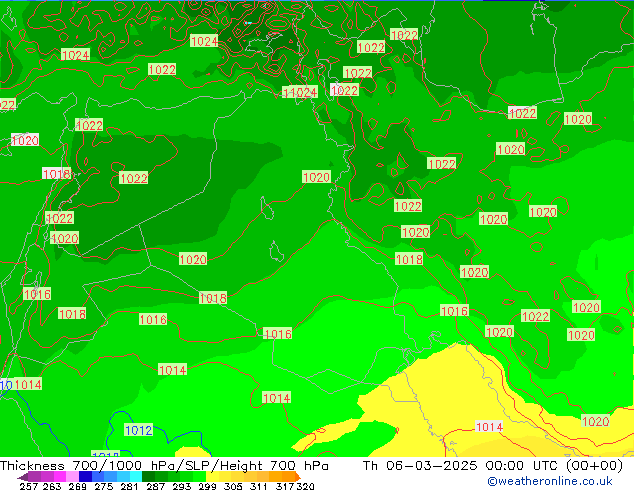Click the '(00+00)' forecast offset text
Viewport: 634px width, 490px height.
click(594, 466)
